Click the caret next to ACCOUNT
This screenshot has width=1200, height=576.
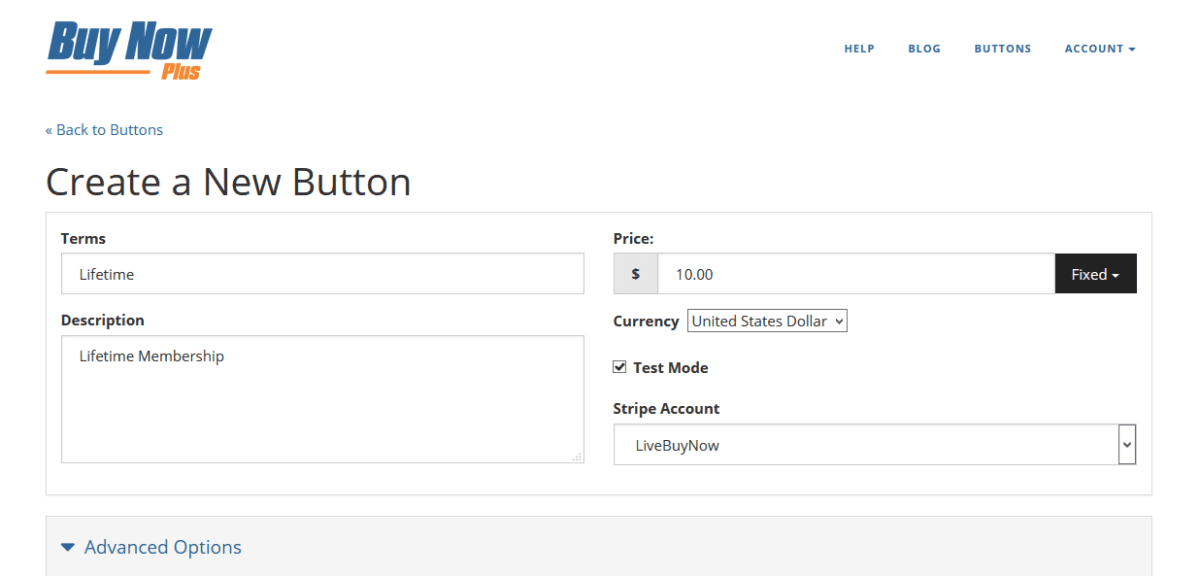pos(1132,48)
